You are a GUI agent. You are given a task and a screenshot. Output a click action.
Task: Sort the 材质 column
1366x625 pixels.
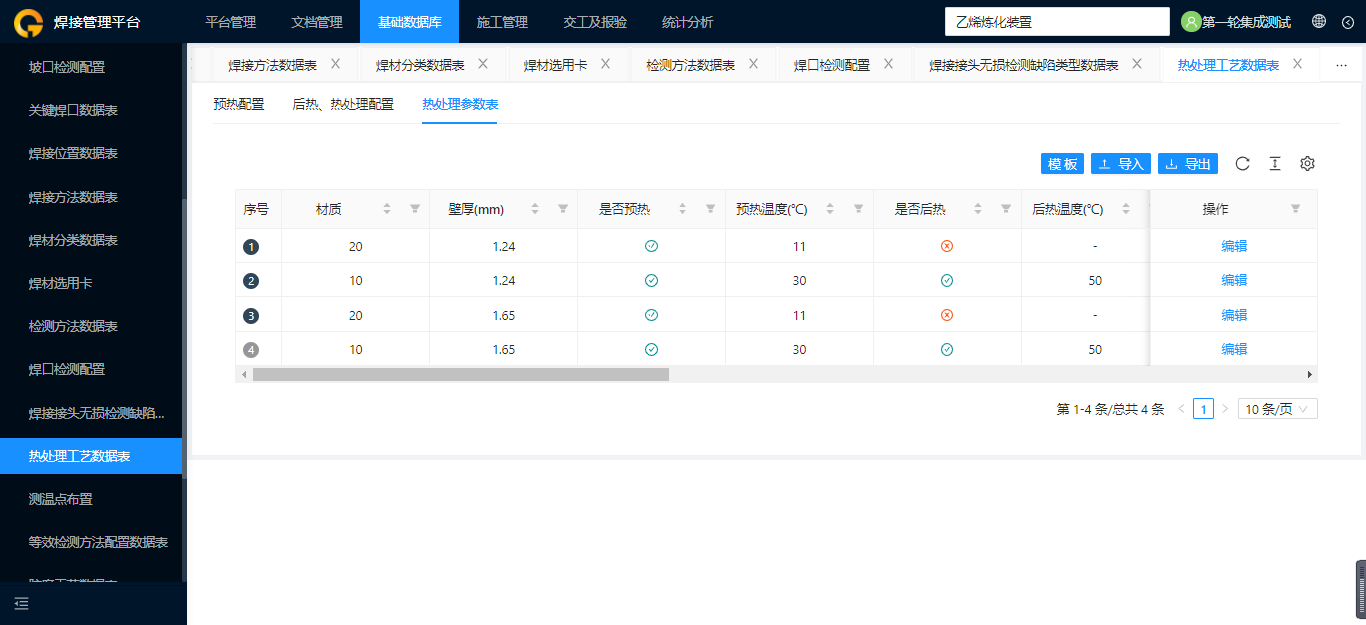tap(387, 209)
